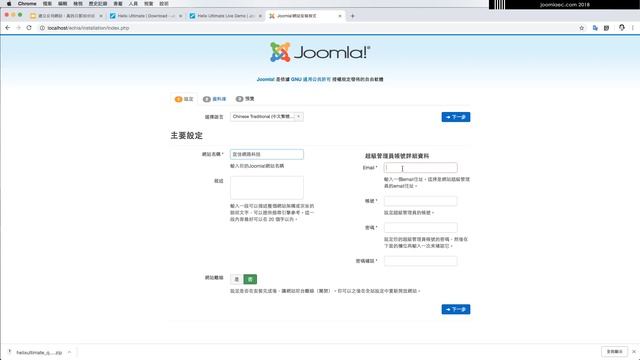Click the address bar URL
Screen dimensions: 640x360
click(x=88, y=28)
